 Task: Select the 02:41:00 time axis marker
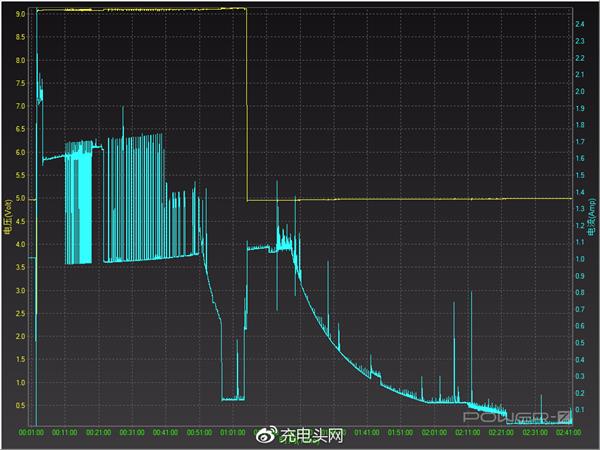click(567, 433)
